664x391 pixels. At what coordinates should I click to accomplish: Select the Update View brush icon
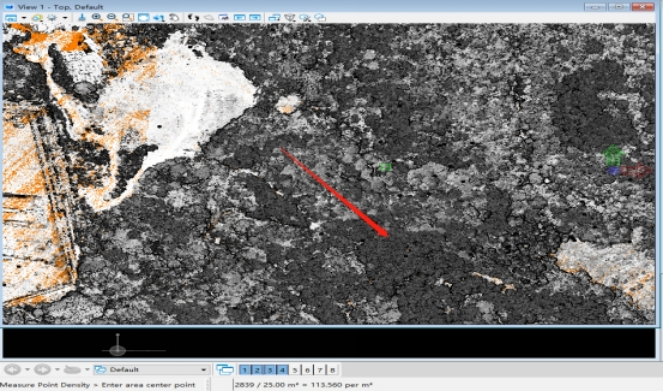81,17
